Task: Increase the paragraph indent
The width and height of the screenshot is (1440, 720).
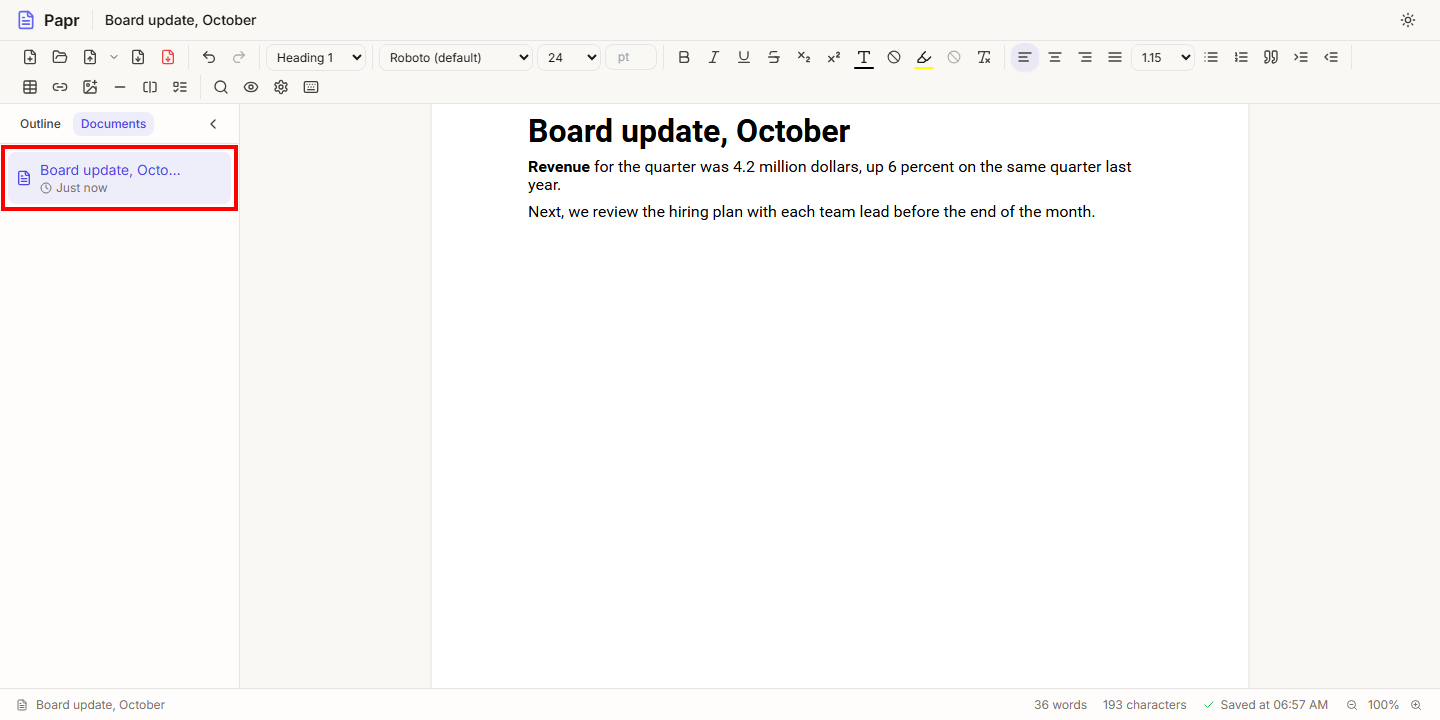Action: [x=1301, y=57]
